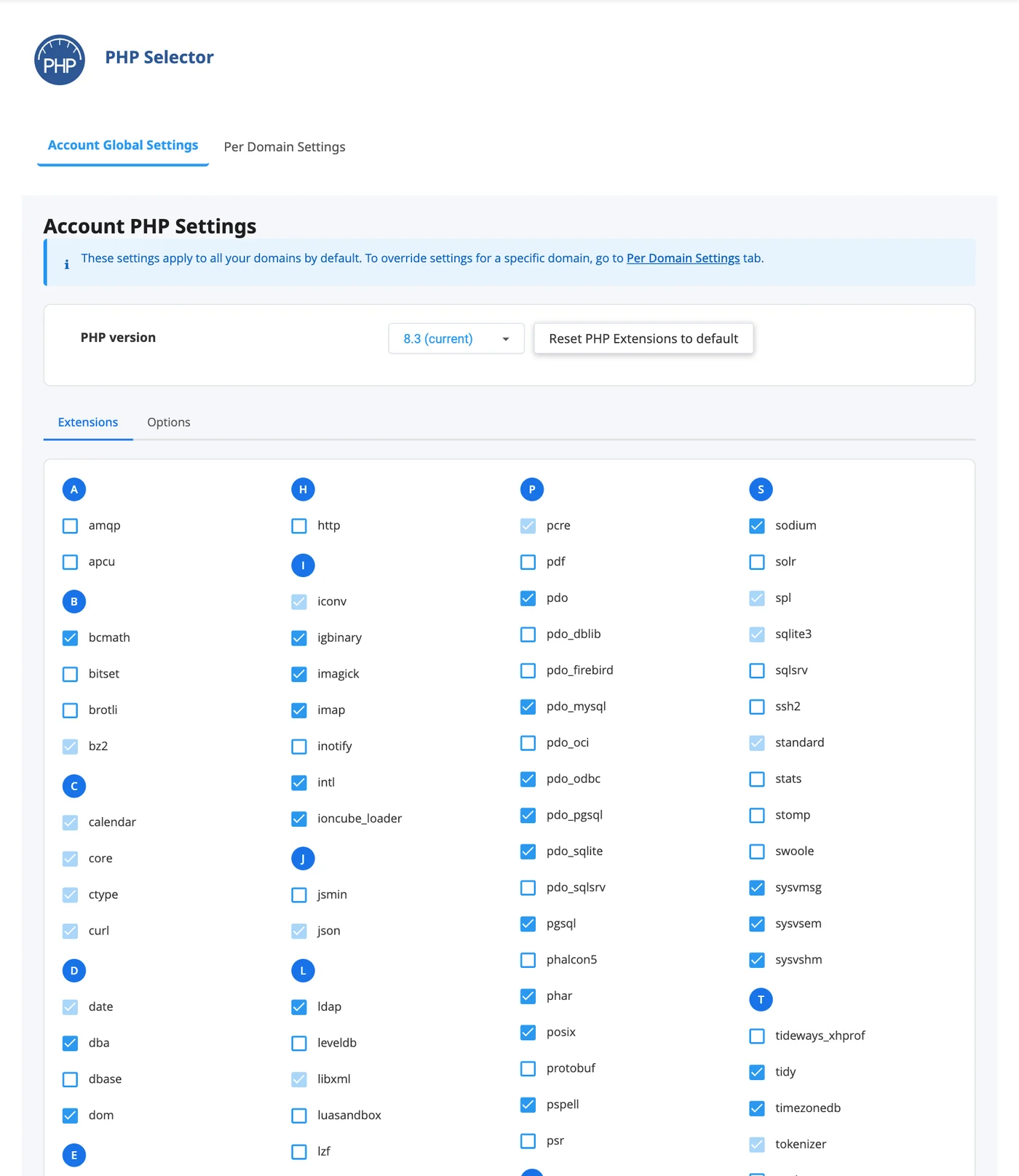Screen dimensions: 1019x1176
Task: Check the swoole extension box
Action: pos(757,851)
